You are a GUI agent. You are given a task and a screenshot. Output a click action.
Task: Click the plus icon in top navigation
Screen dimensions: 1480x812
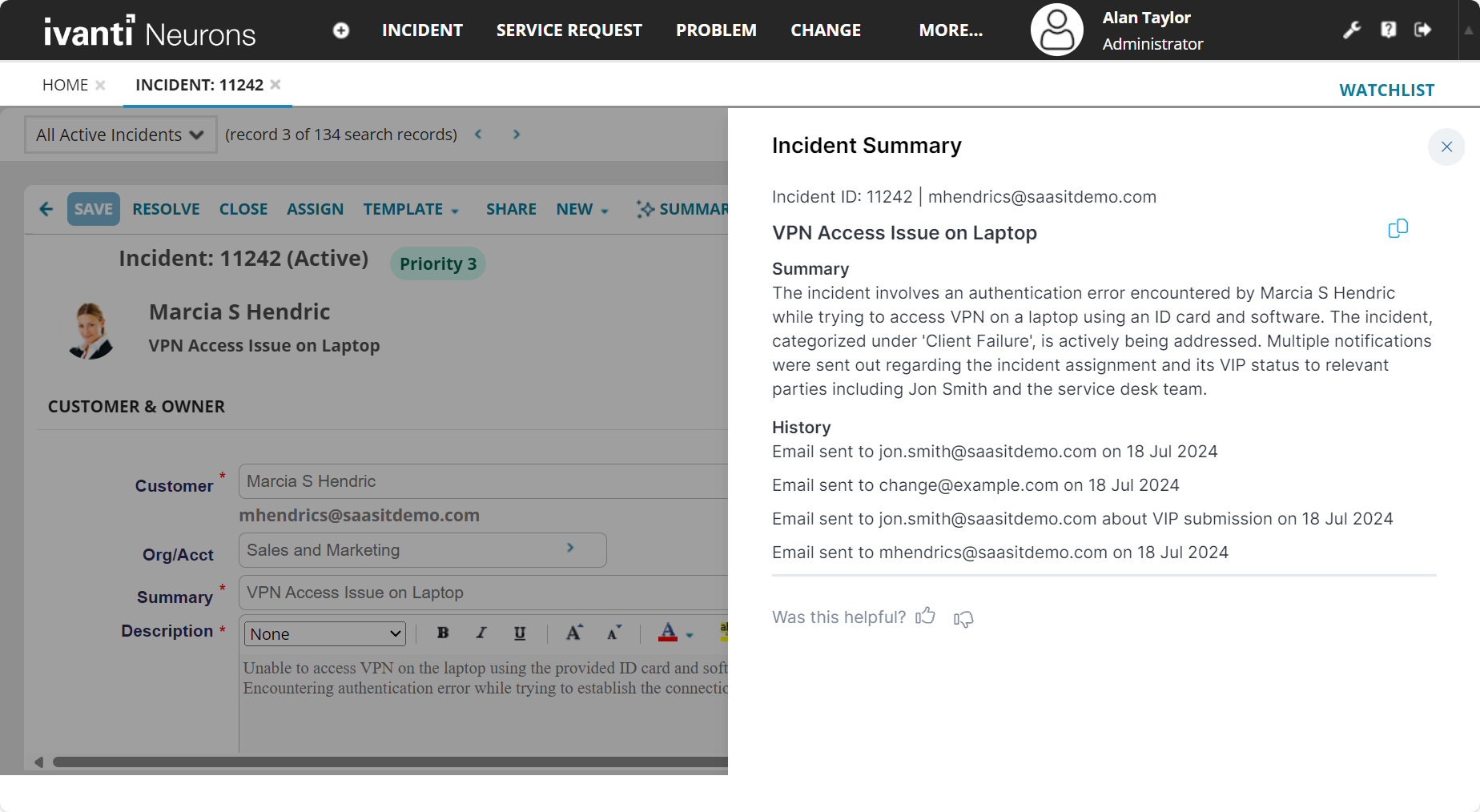point(341,30)
